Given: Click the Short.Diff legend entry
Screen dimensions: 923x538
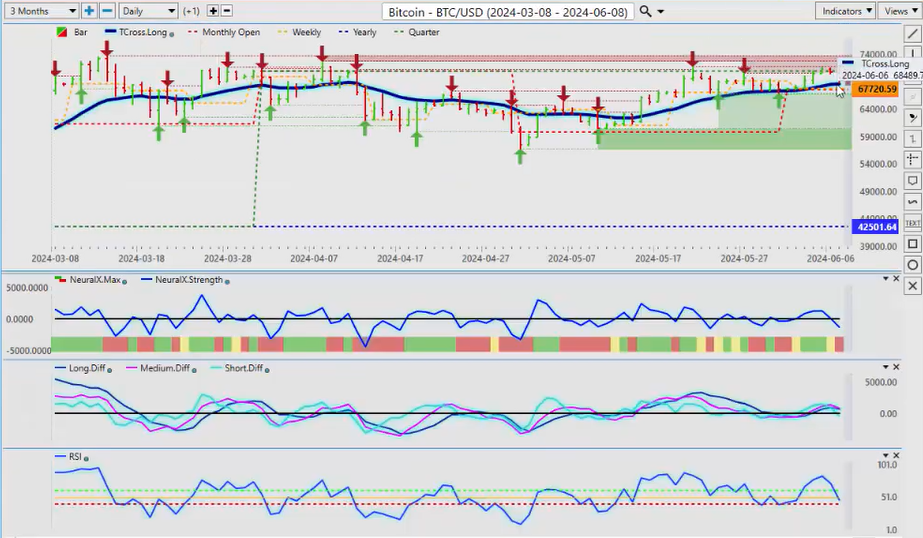Looking at the screenshot, I should coord(237,368).
